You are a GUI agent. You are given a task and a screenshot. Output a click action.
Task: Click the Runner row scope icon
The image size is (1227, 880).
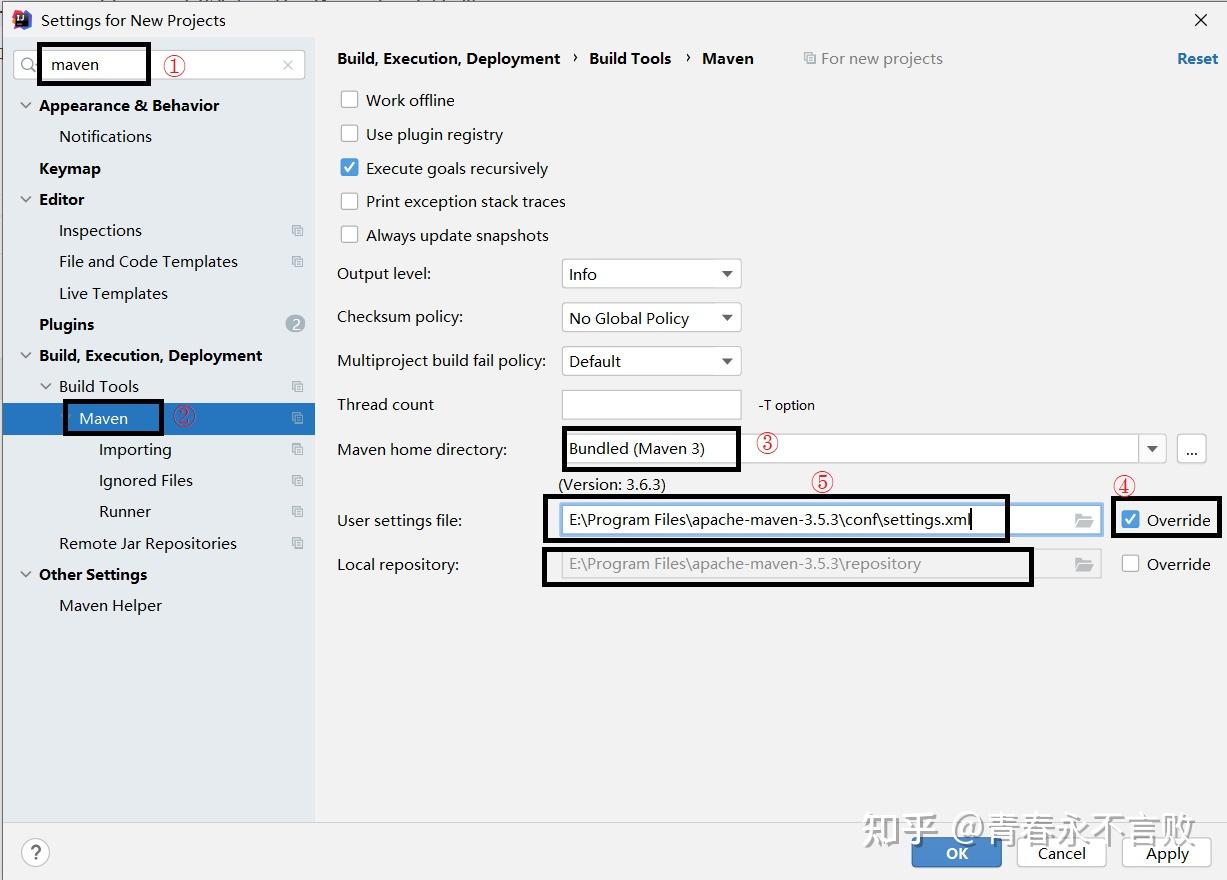point(297,511)
